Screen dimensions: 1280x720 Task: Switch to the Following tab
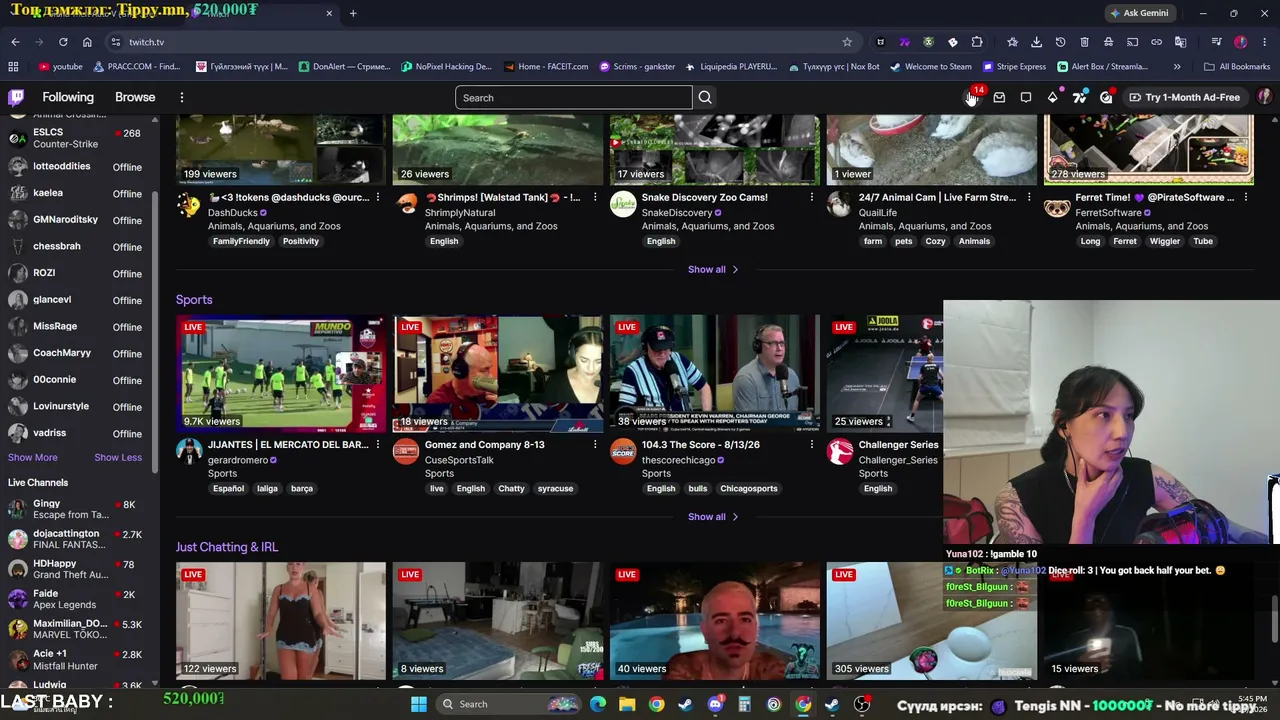coord(68,97)
